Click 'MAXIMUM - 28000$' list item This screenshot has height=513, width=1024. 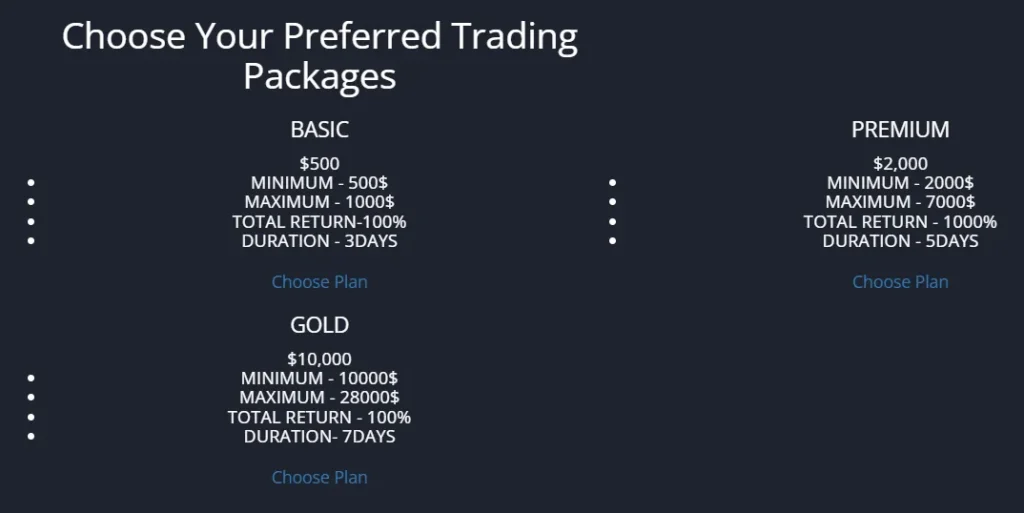pos(319,397)
